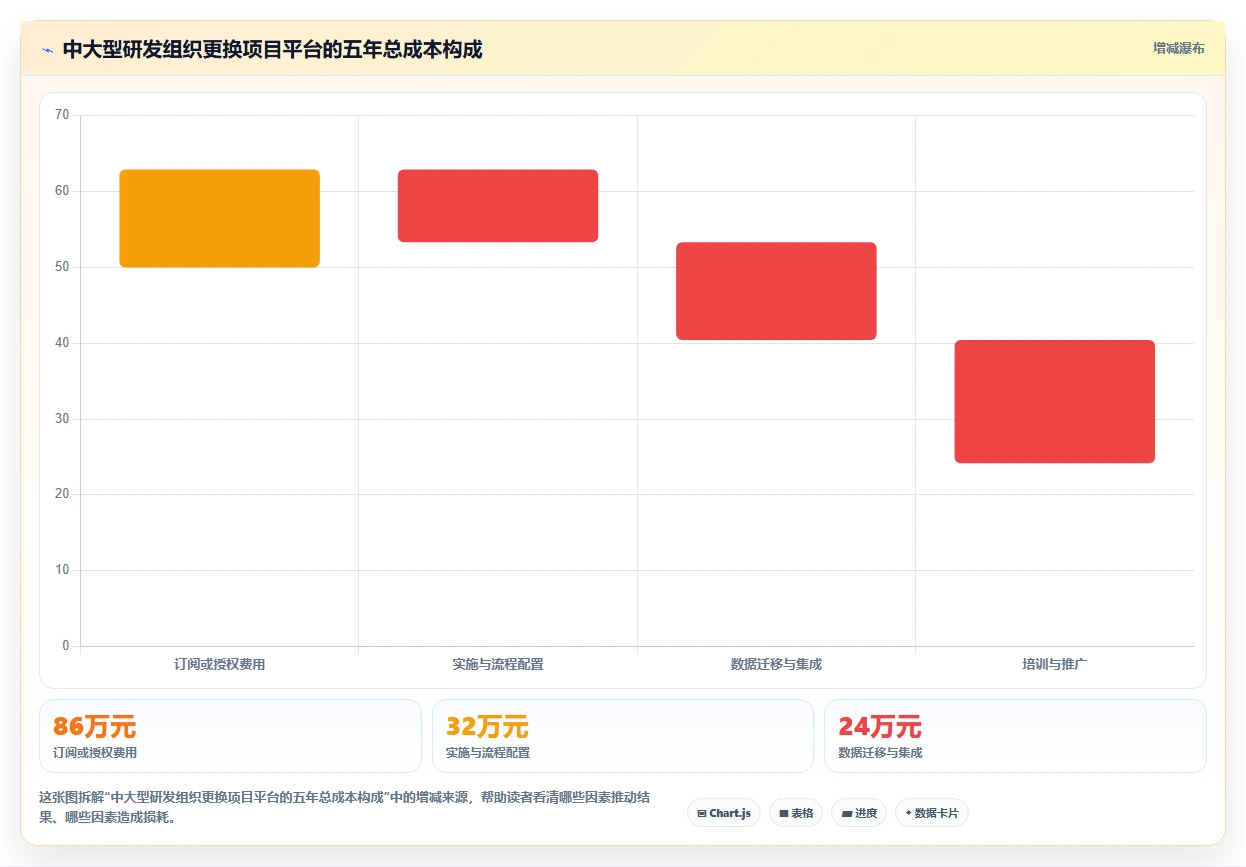
Task: Select the red 实施与流程配置 bar
Action: (498, 206)
